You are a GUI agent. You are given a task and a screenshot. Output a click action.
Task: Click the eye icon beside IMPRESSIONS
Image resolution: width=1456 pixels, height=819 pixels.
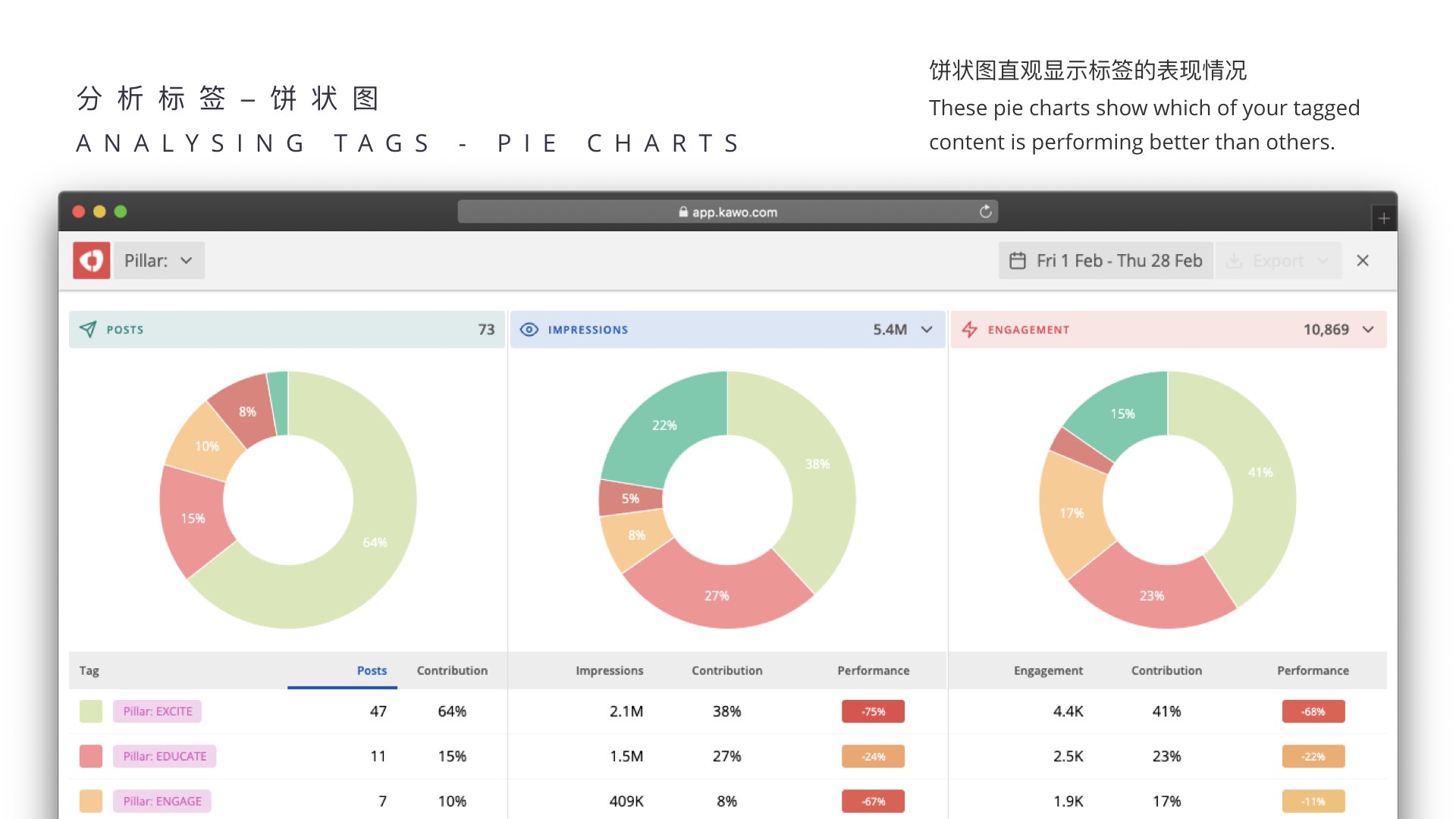click(x=530, y=329)
